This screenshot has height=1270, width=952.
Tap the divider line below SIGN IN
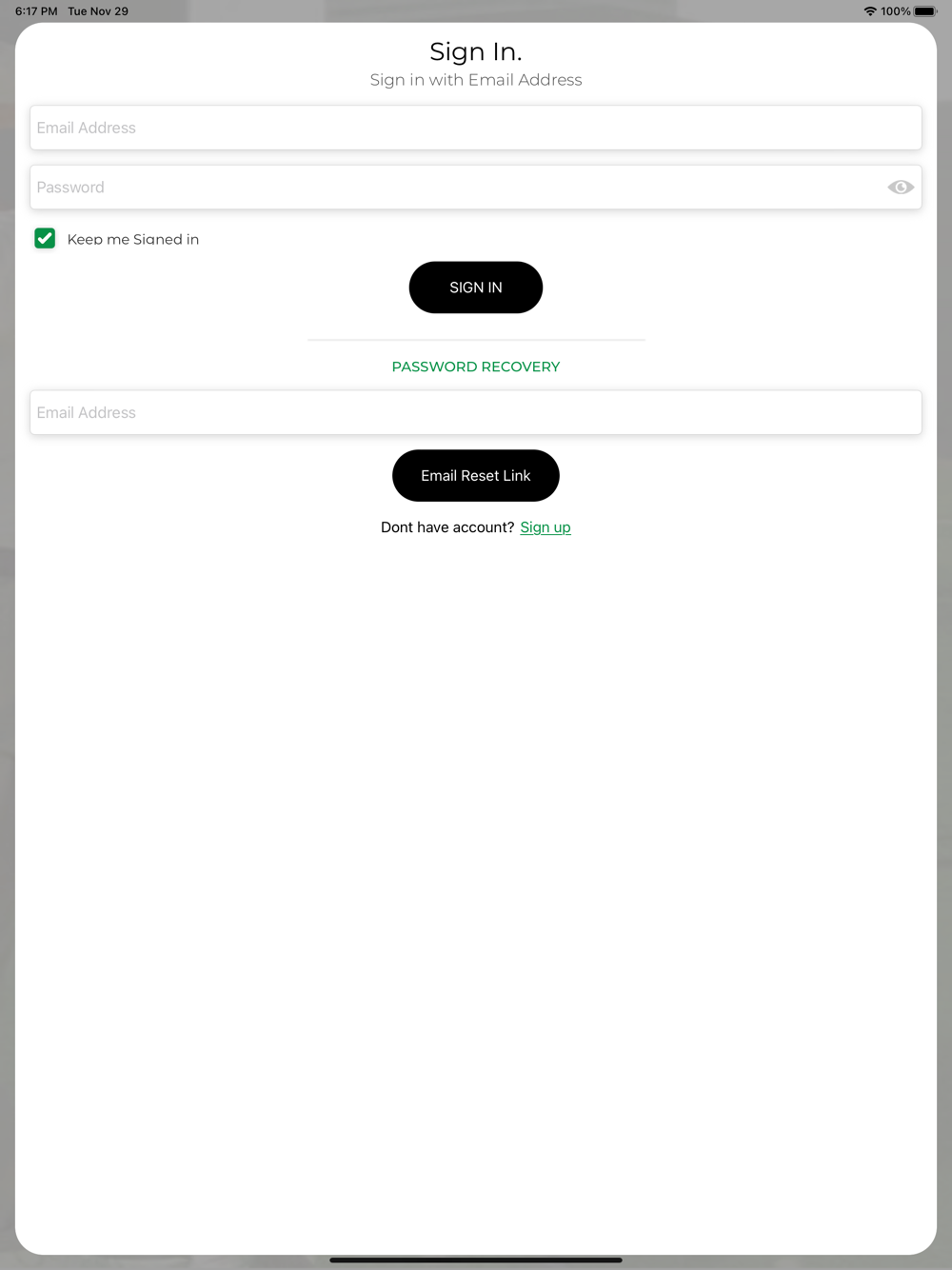[476, 339]
